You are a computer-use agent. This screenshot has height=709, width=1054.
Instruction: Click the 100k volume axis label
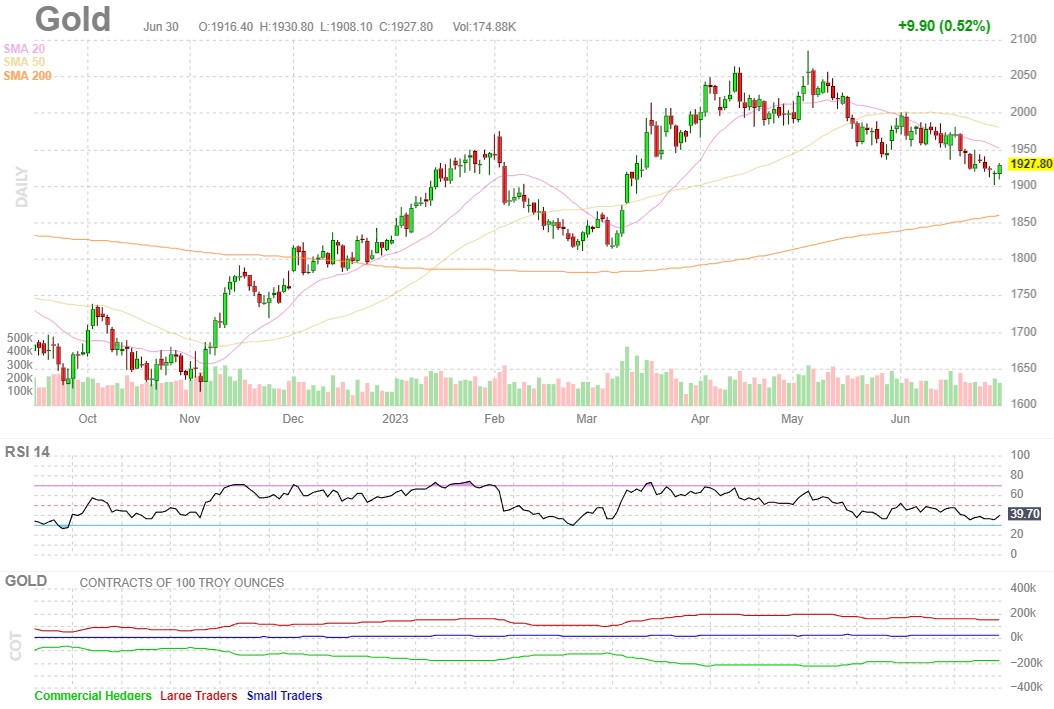19,391
